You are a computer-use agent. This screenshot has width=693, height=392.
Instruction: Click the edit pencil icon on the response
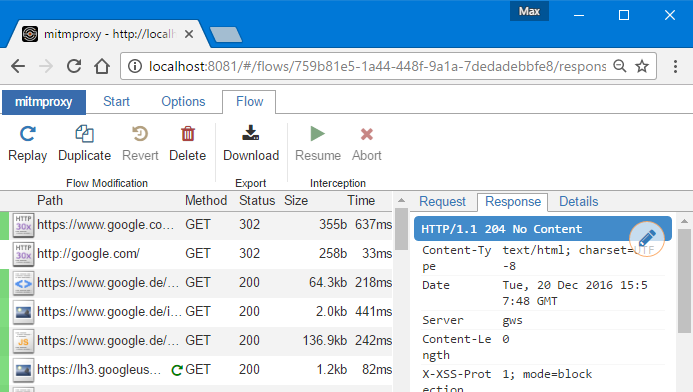[x=647, y=239]
